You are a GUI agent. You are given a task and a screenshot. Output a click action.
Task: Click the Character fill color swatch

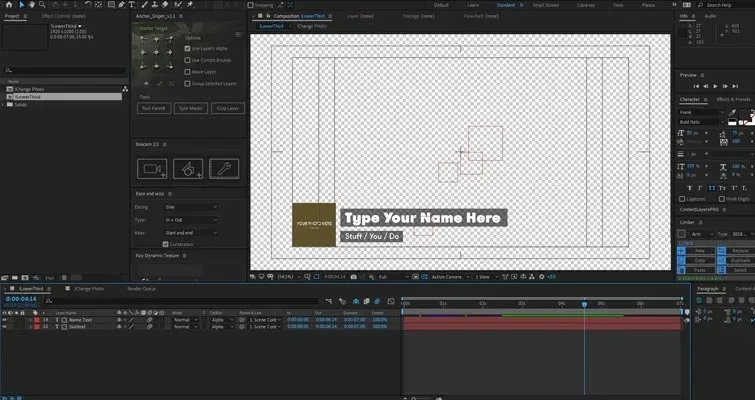point(746,114)
